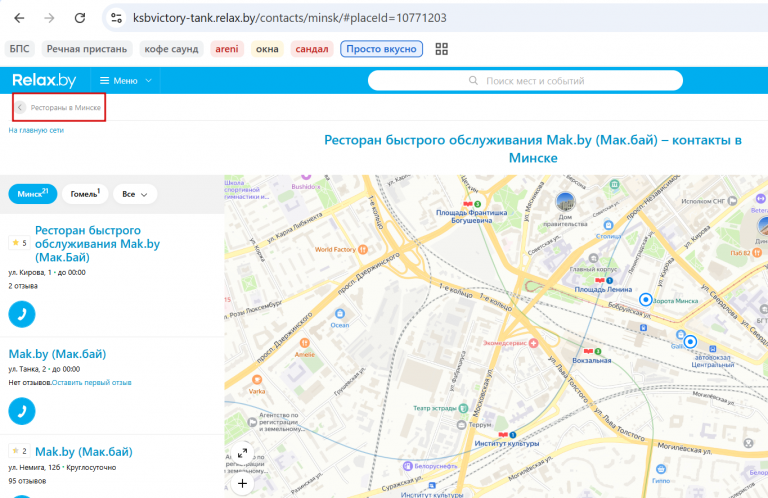Click the ул. Немига, 126 address text
768x498 pixels.
point(34,468)
